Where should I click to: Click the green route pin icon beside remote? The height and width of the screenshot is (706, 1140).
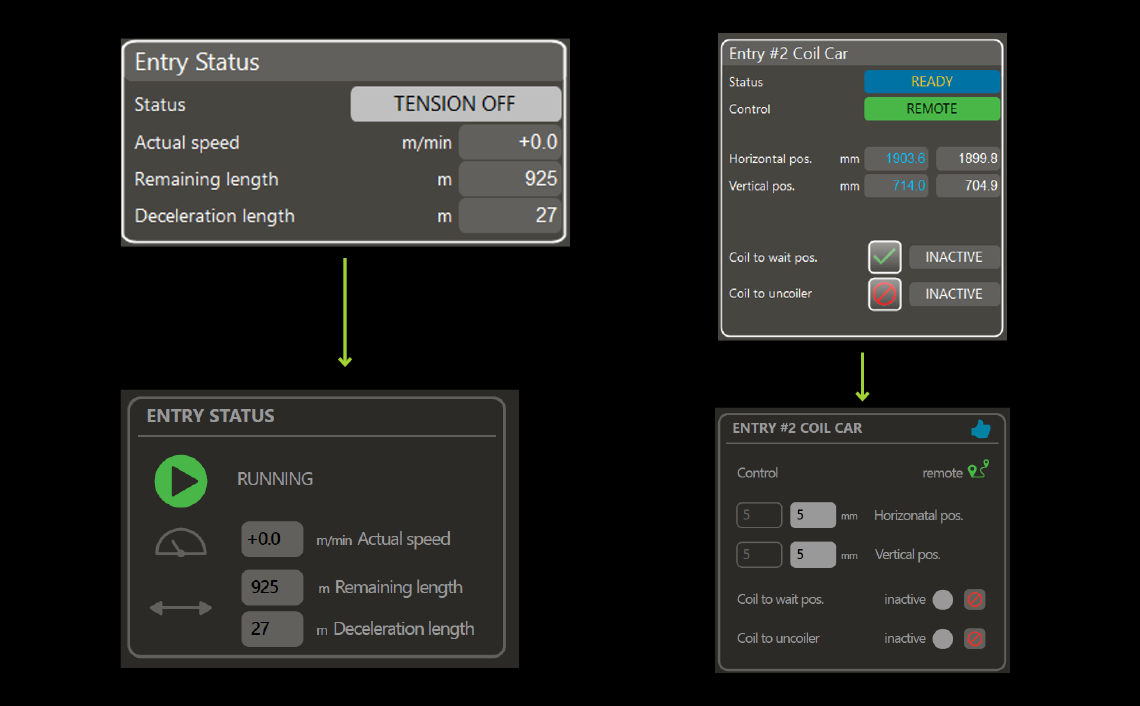pyautogui.click(x=978, y=470)
